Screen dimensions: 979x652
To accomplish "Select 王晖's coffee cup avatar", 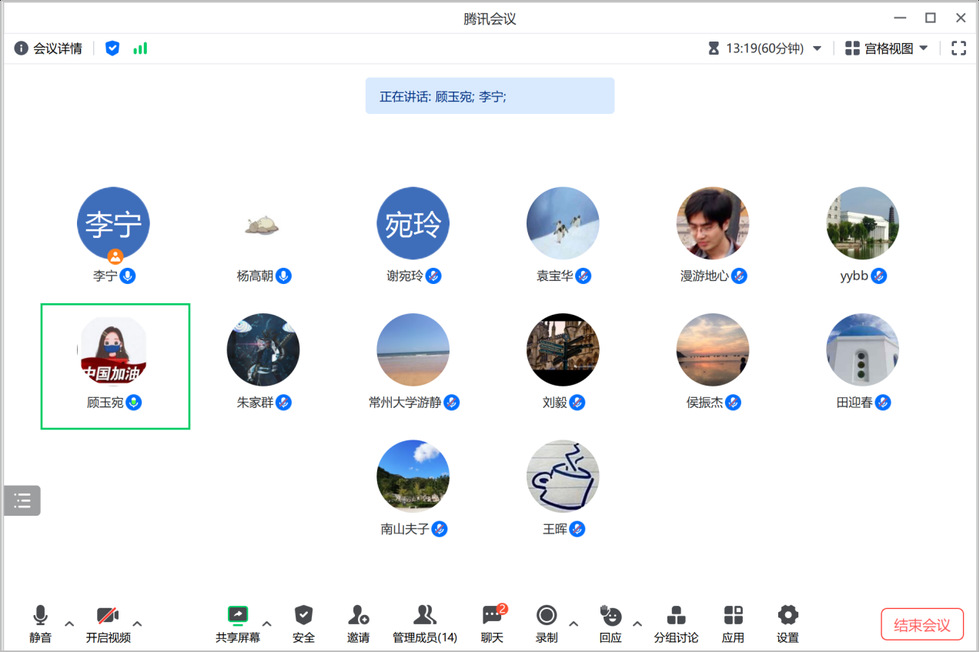I will 563,477.
